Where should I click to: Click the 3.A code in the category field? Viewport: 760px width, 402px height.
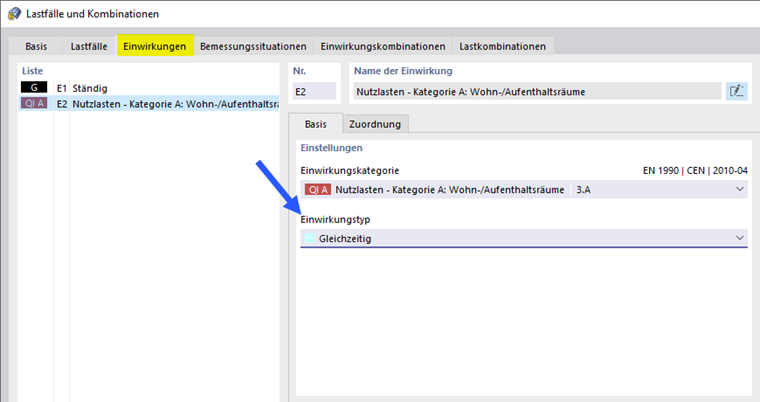pos(584,190)
